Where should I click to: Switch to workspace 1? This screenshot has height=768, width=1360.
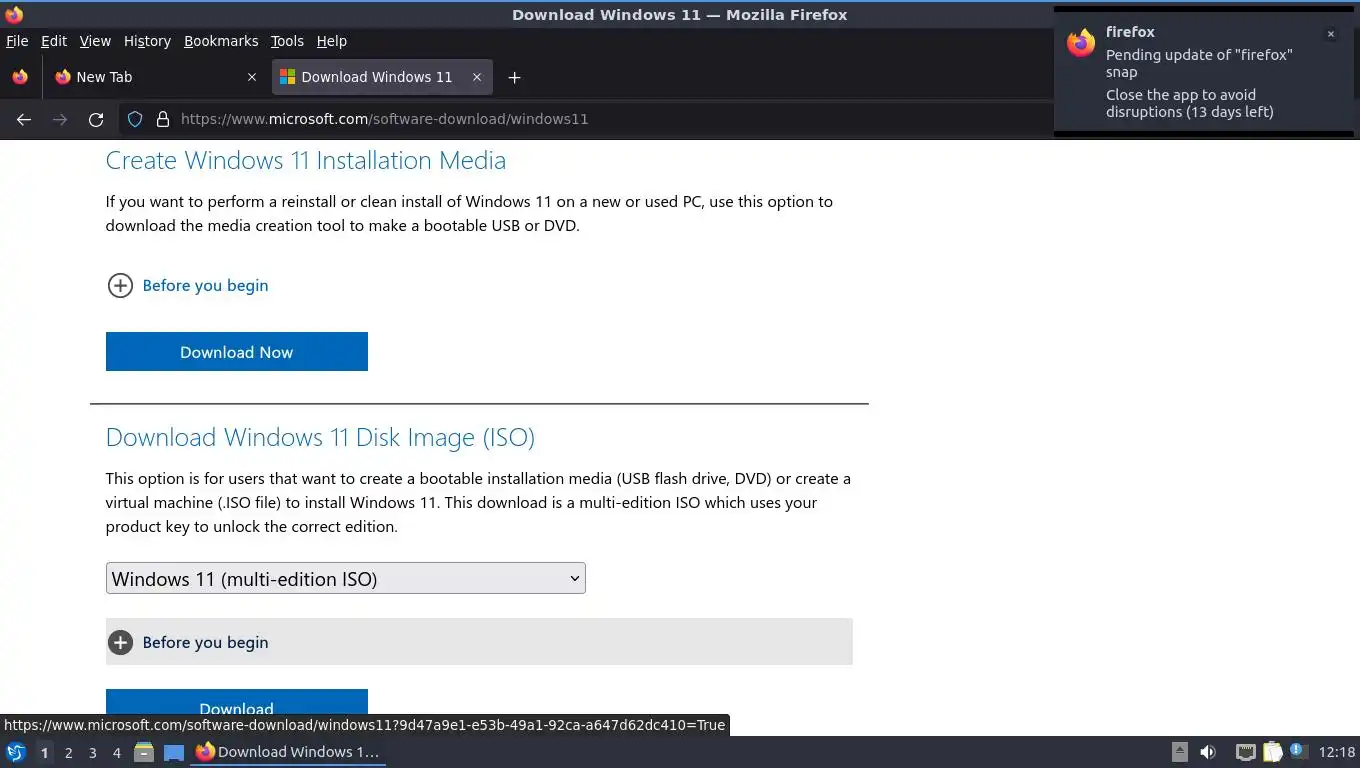pyautogui.click(x=44, y=753)
